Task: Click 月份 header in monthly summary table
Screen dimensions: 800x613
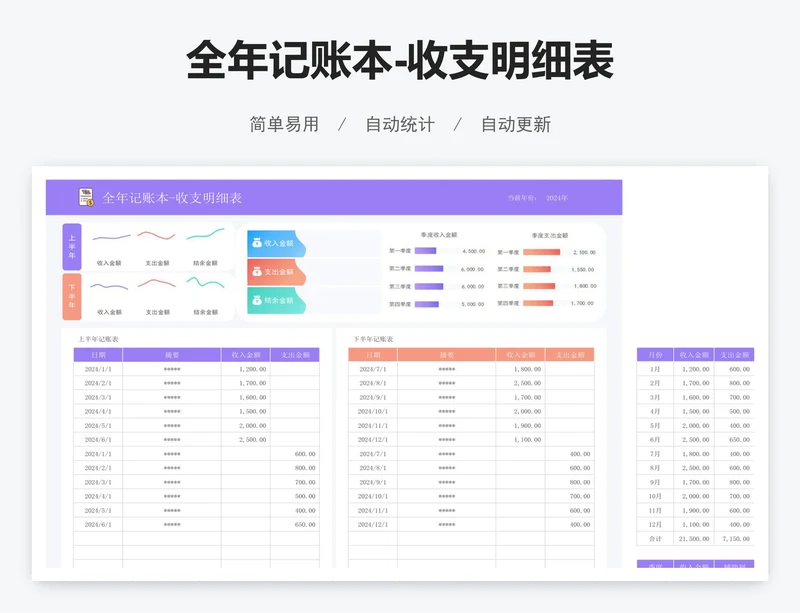Action: click(655, 355)
